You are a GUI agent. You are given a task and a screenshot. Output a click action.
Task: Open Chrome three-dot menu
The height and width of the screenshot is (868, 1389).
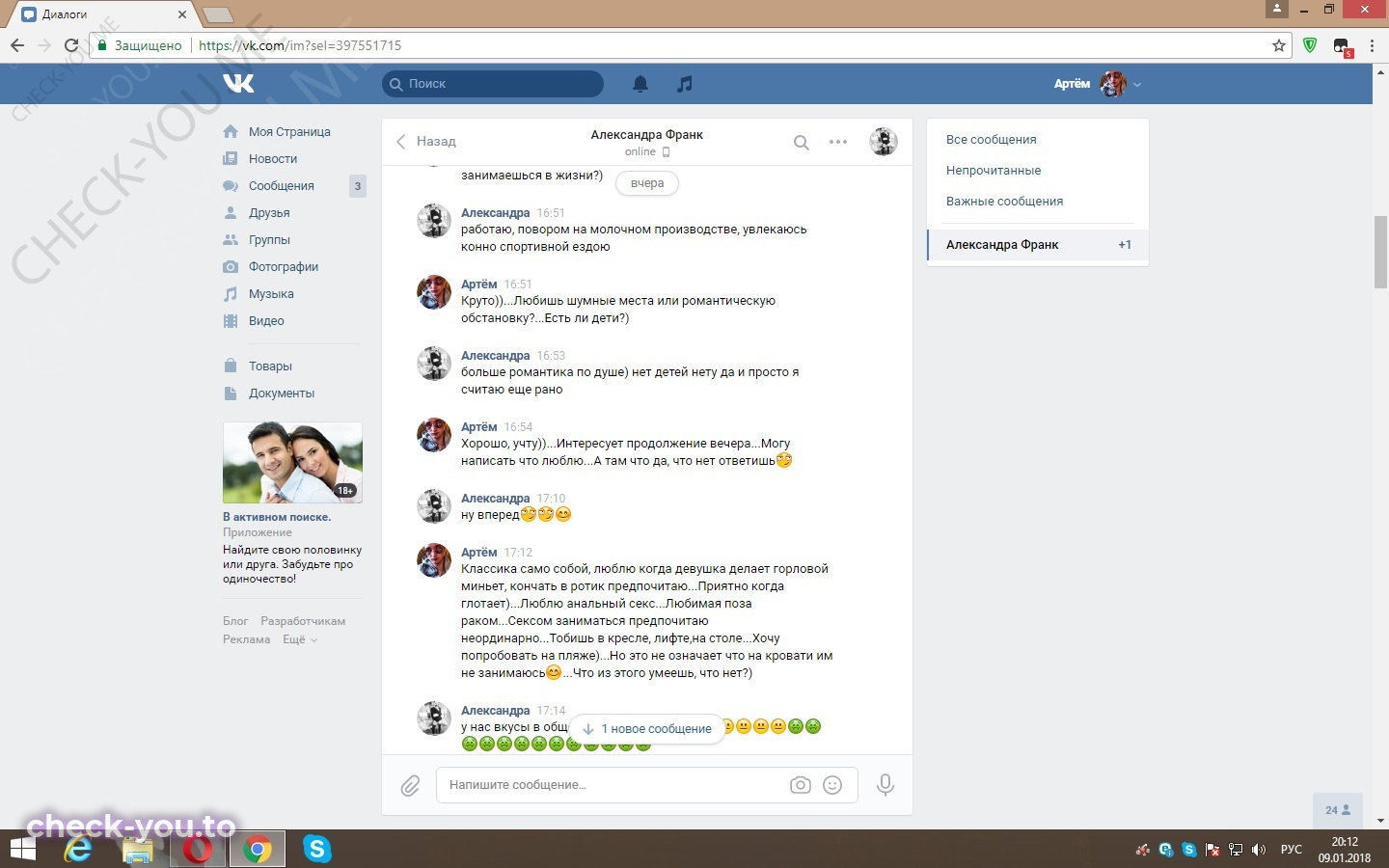tap(1373, 45)
